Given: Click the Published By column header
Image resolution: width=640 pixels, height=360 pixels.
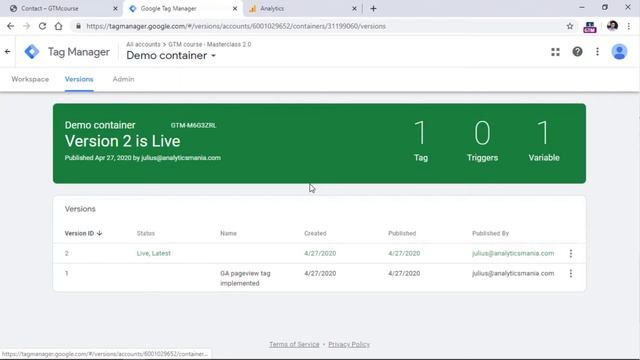Looking at the screenshot, I should (491, 233).
